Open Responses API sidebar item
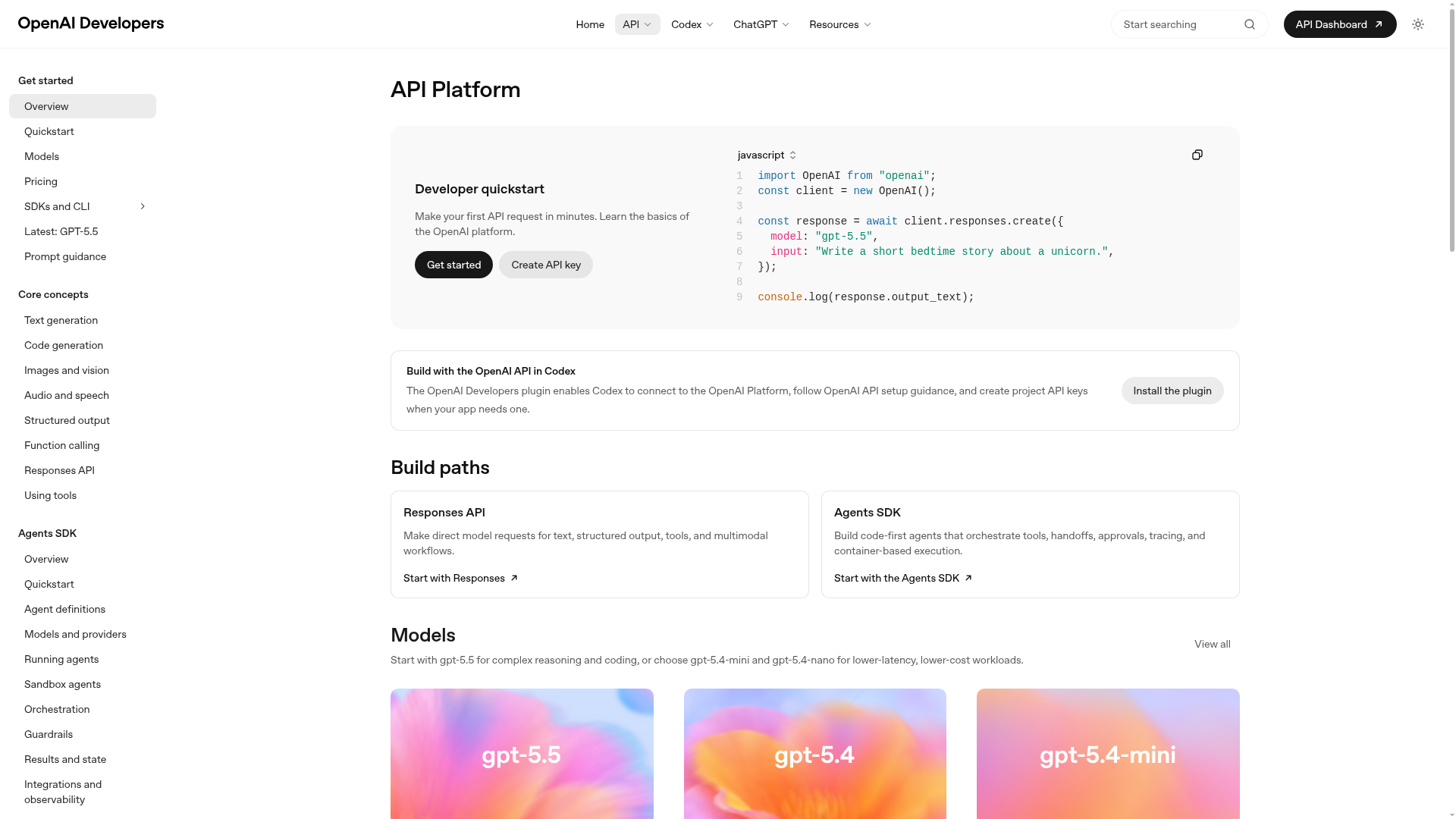This screenshot has height=819, width=1456. (x=83, y=470)
